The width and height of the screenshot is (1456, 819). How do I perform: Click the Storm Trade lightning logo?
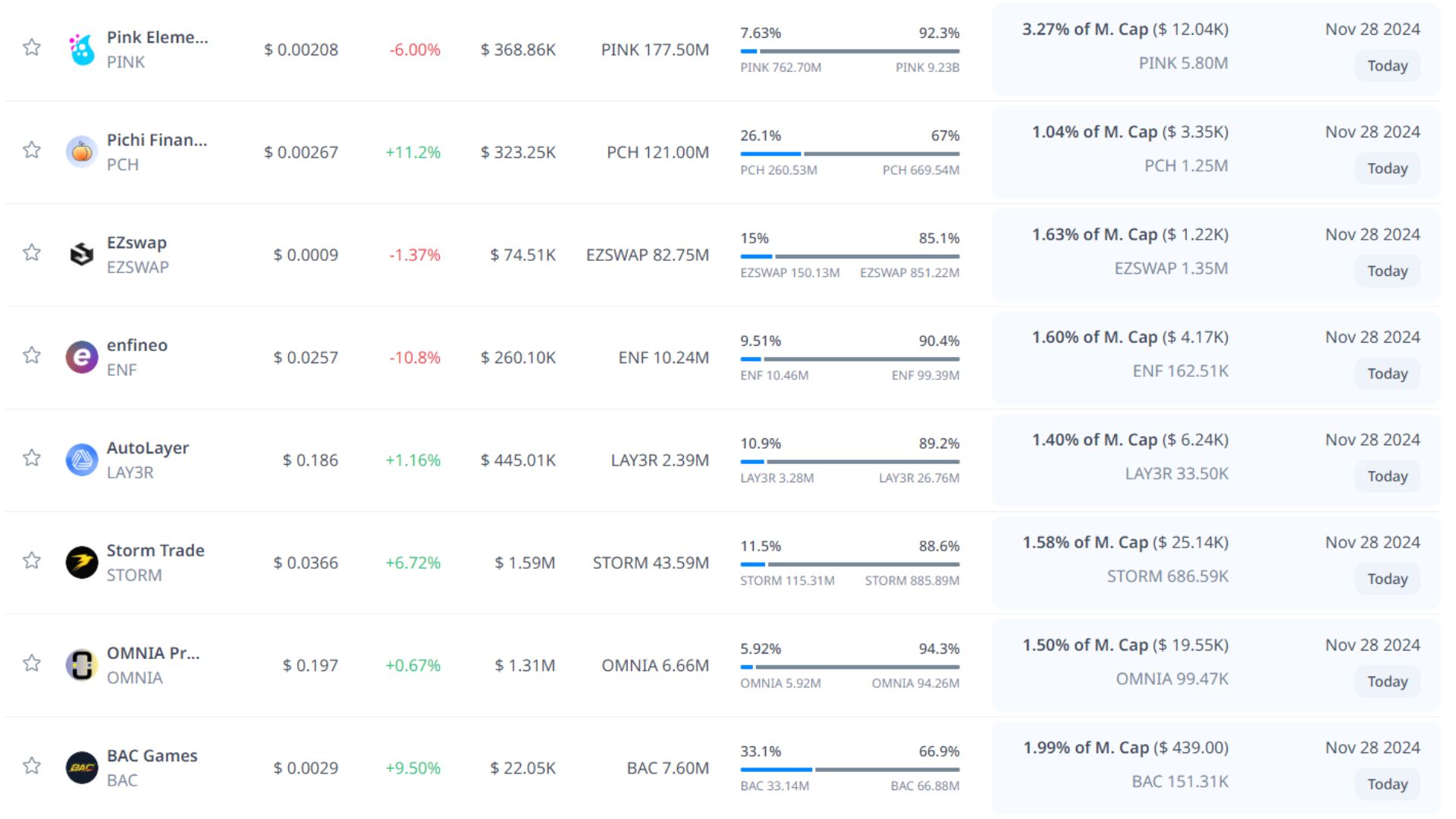click(81, 563)
